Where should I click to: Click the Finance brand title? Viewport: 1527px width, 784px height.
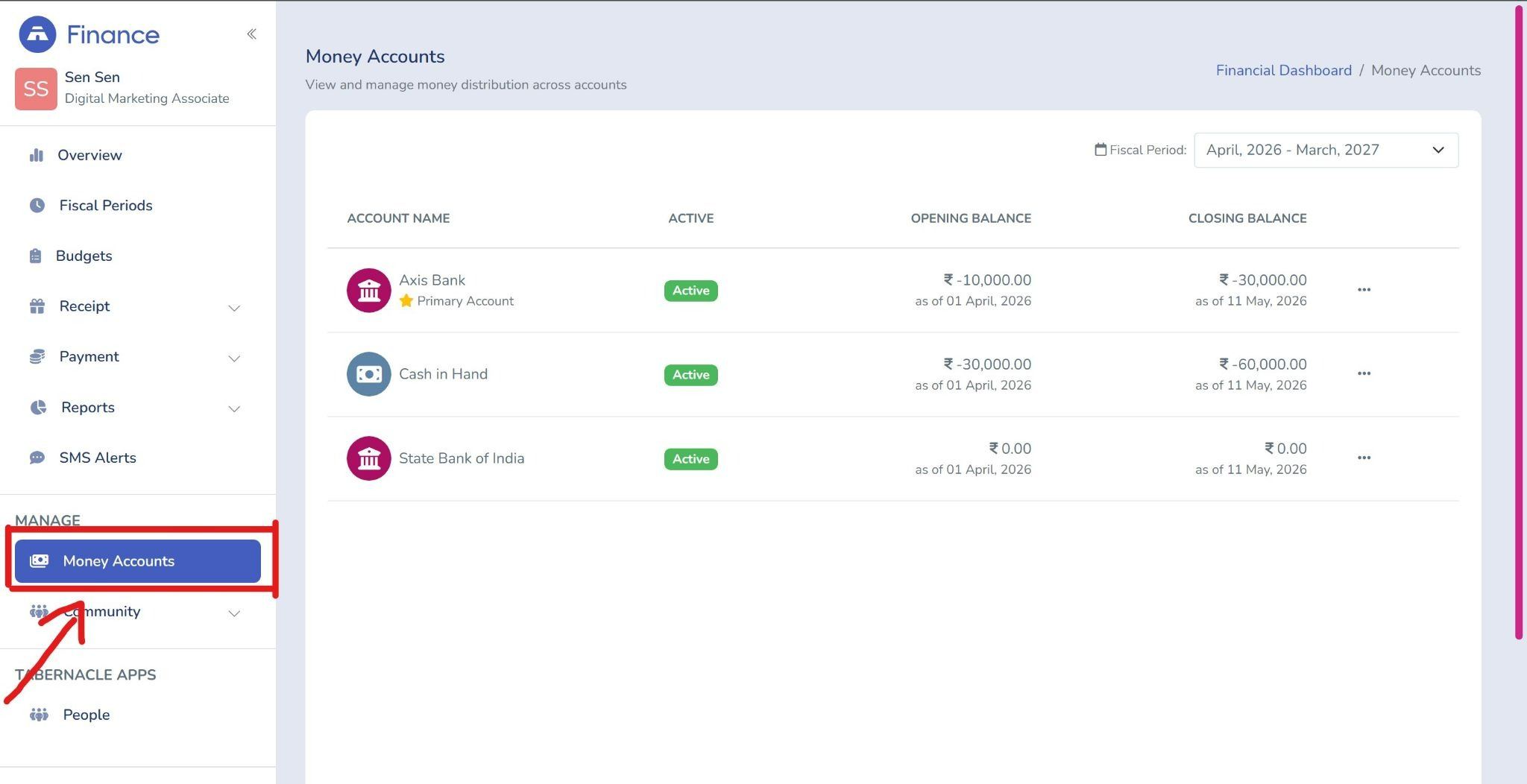(x=113, y=34)
